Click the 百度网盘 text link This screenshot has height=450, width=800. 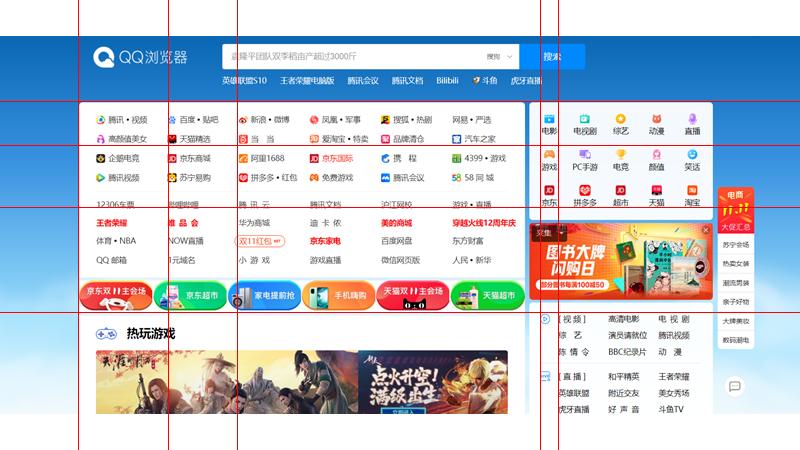click(x=396, y=241)
